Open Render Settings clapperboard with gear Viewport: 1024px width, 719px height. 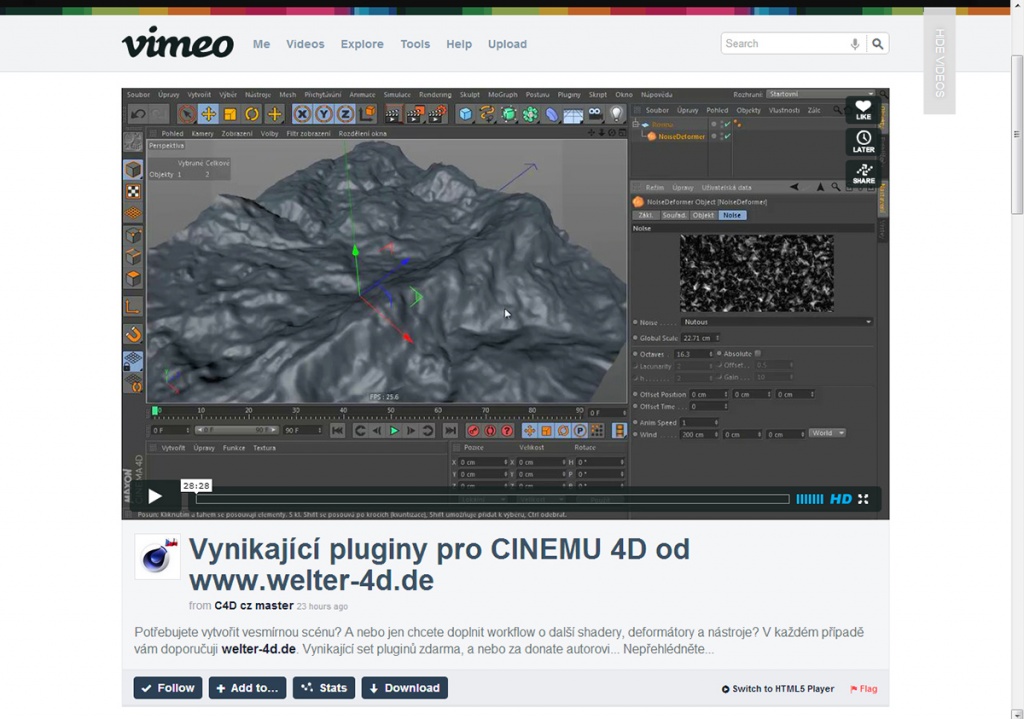[x=437, y=114]
